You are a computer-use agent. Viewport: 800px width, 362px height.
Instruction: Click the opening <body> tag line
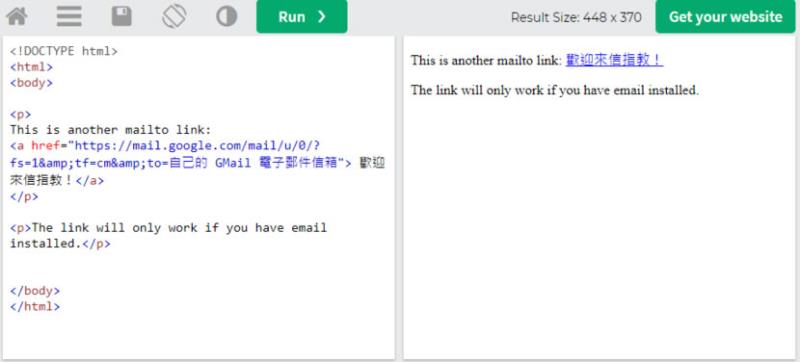[x=31, y=83]
